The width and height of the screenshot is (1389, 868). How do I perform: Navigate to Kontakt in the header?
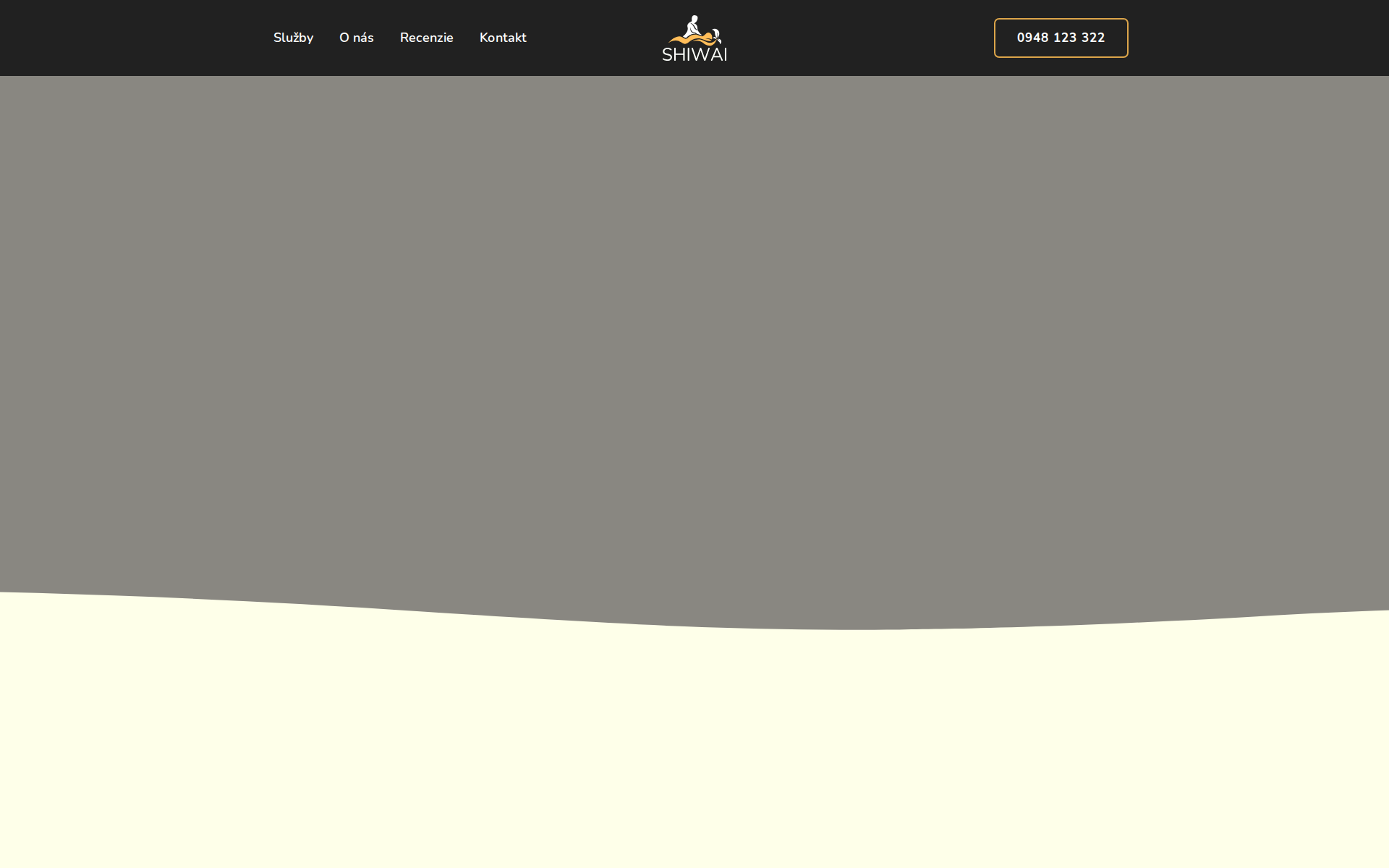click(503, 38)
